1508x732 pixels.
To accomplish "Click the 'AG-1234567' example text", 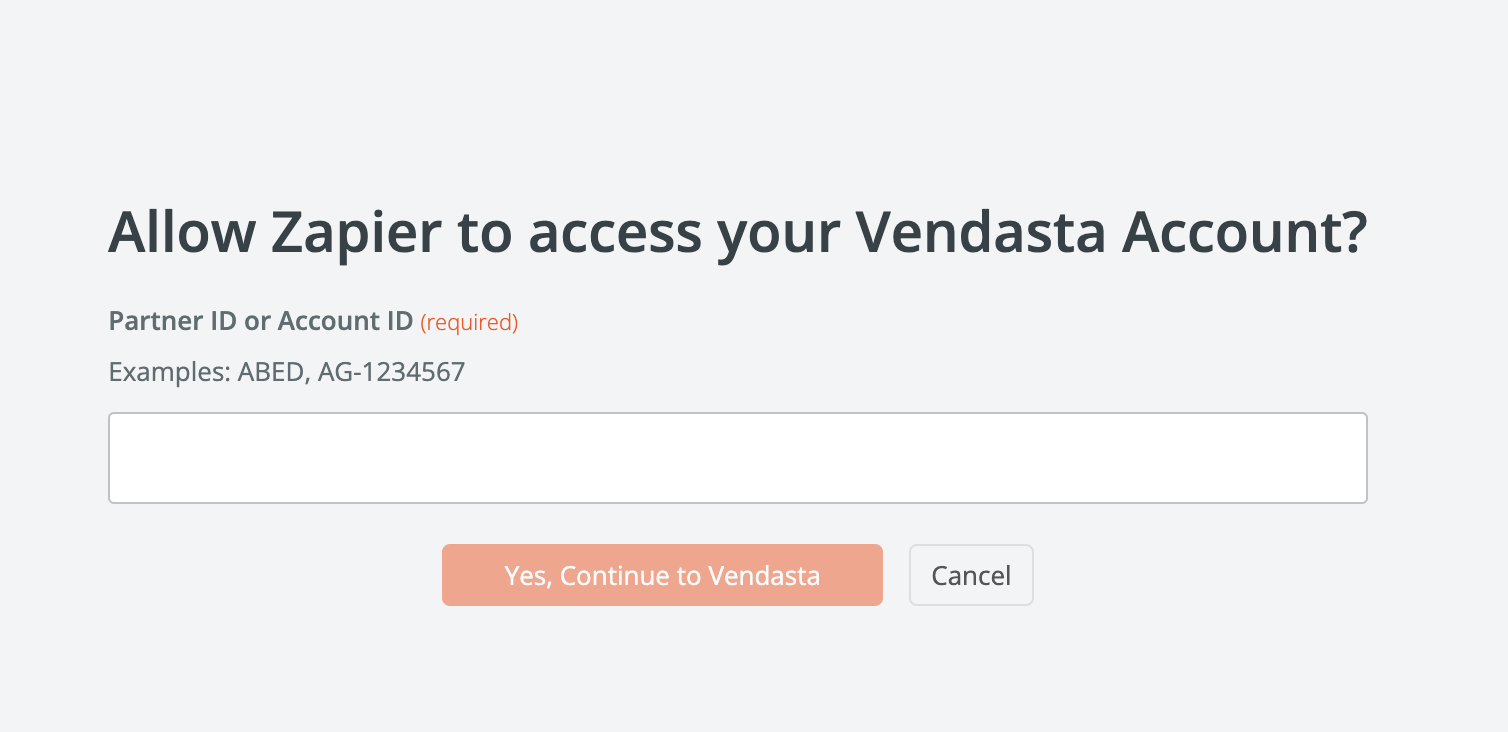I will pos(392,373).
